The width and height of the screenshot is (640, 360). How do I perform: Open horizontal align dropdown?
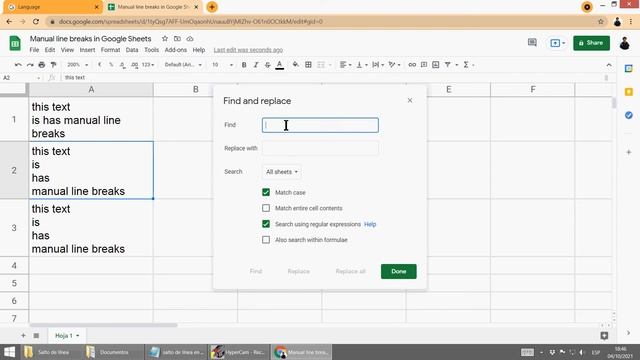(x=345, y=65)
